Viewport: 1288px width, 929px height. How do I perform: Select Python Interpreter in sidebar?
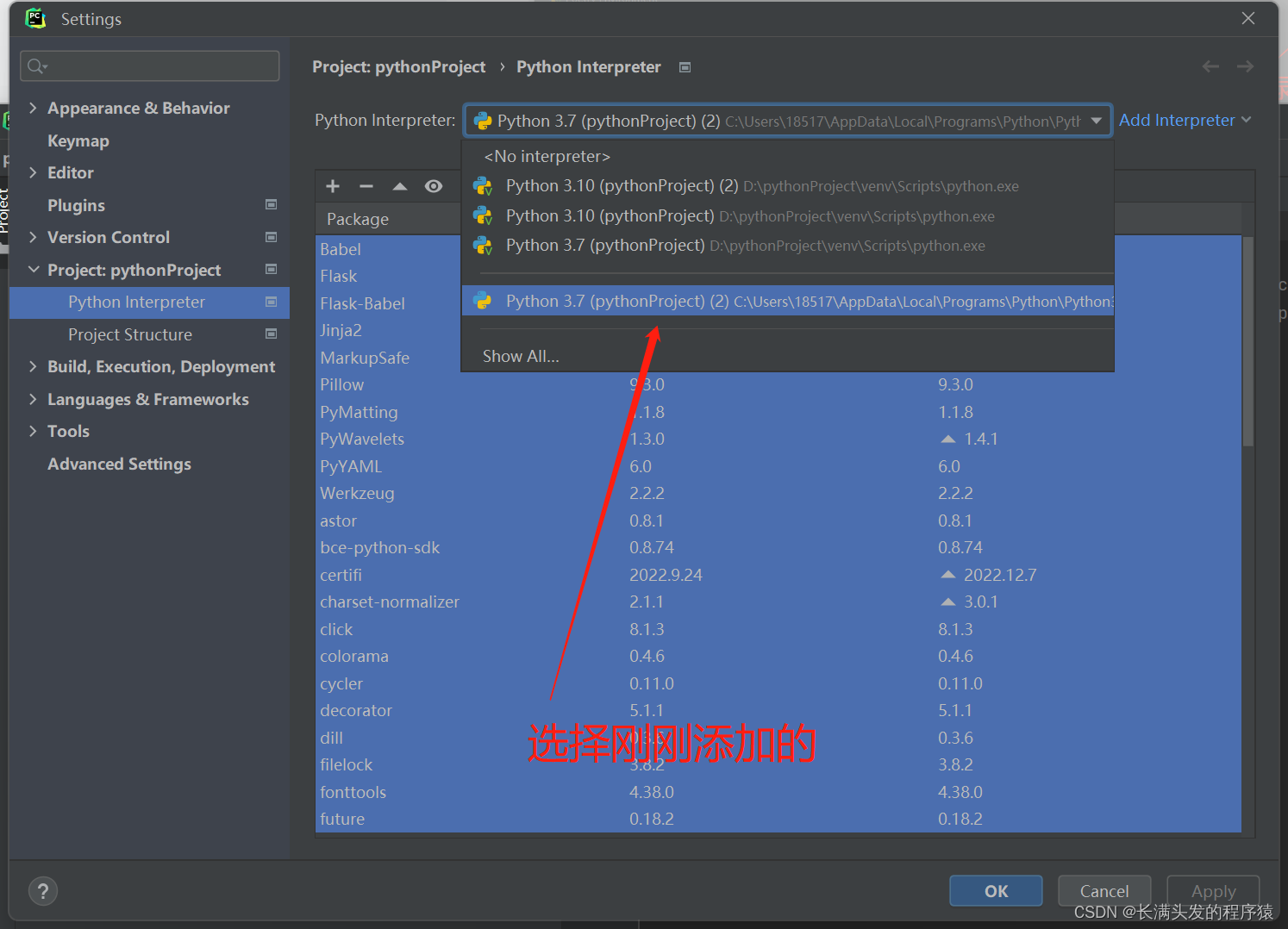click(149, 302)
